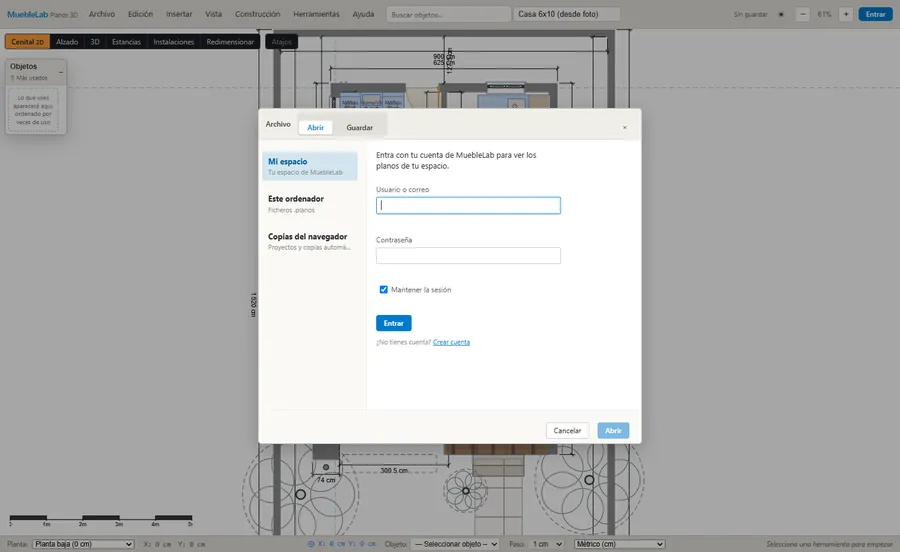Open the Vista menu
This screenshot has height=552, width=900.
(214, 14)
